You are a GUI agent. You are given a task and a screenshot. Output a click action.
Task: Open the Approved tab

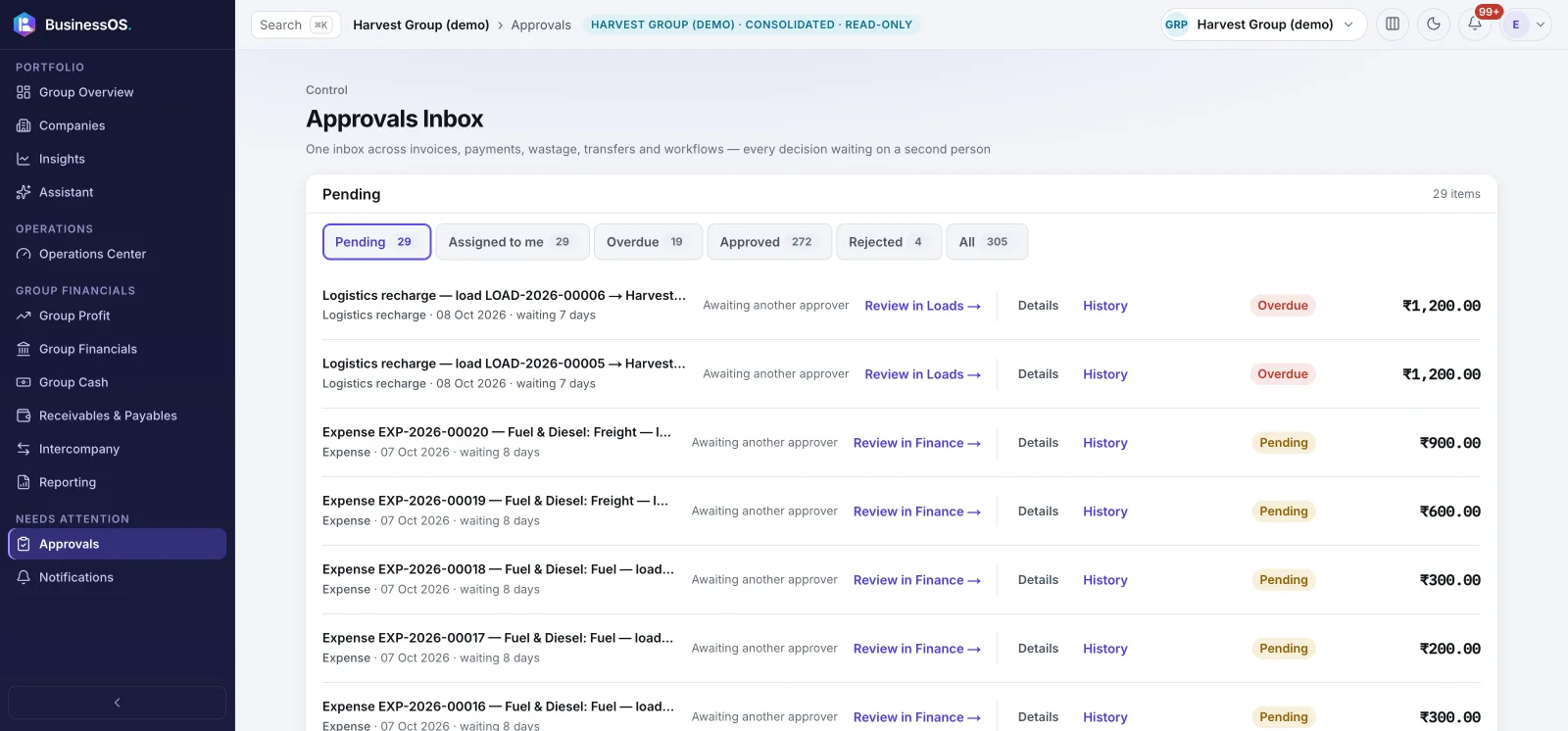pyautogui.click(x=769, y=242)
